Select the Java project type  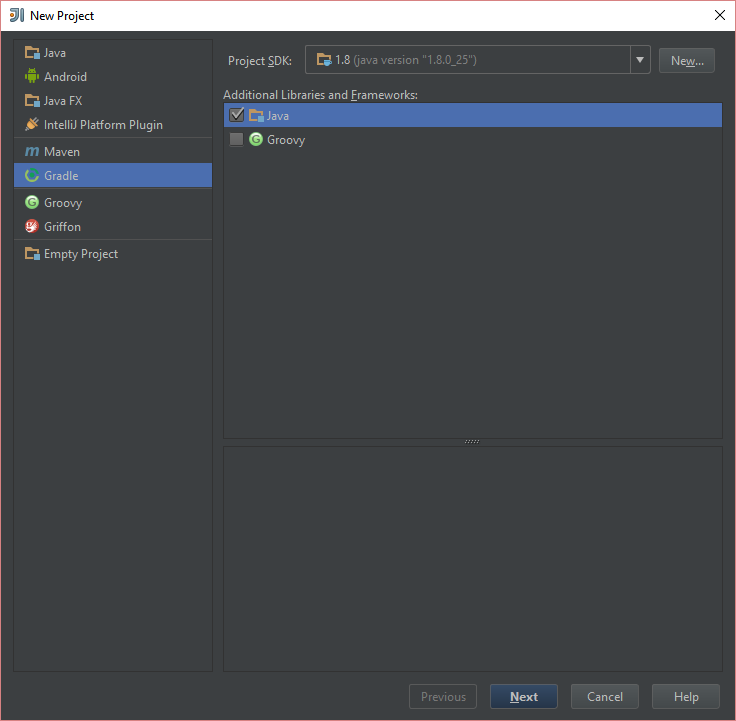click(113, 53)
